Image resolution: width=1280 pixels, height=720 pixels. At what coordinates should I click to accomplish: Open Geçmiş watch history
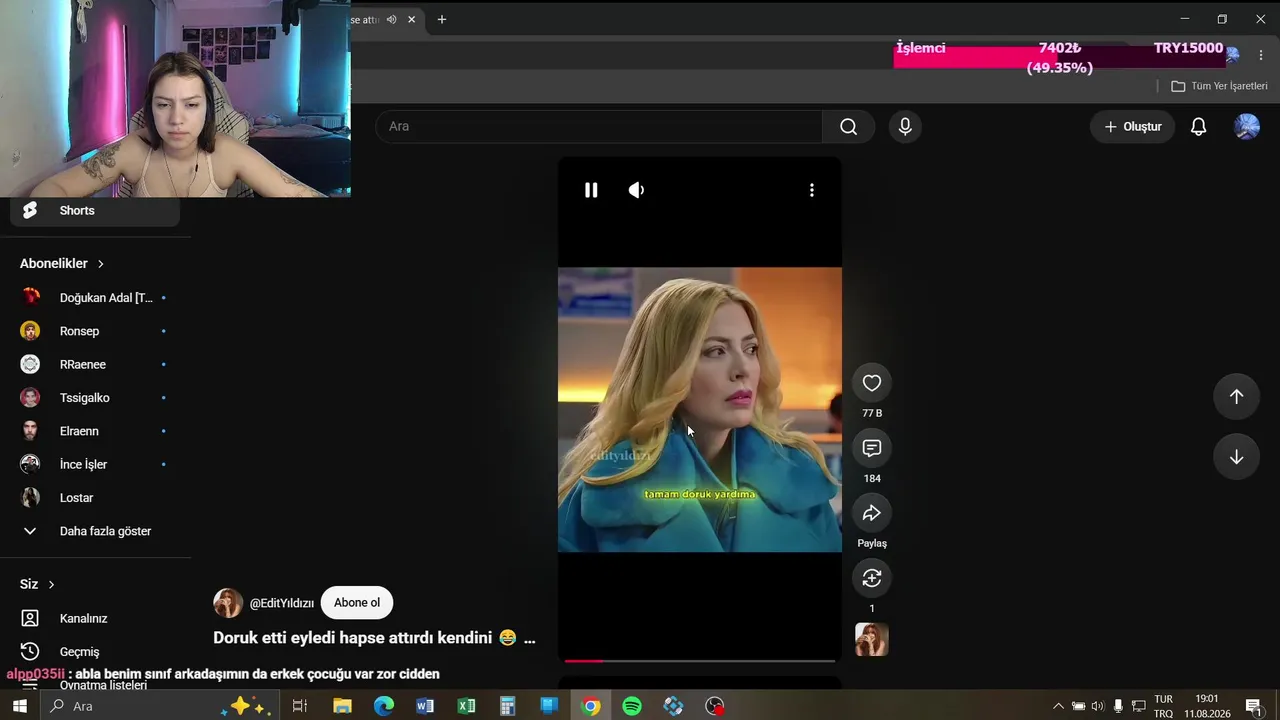tap(95, 652)
